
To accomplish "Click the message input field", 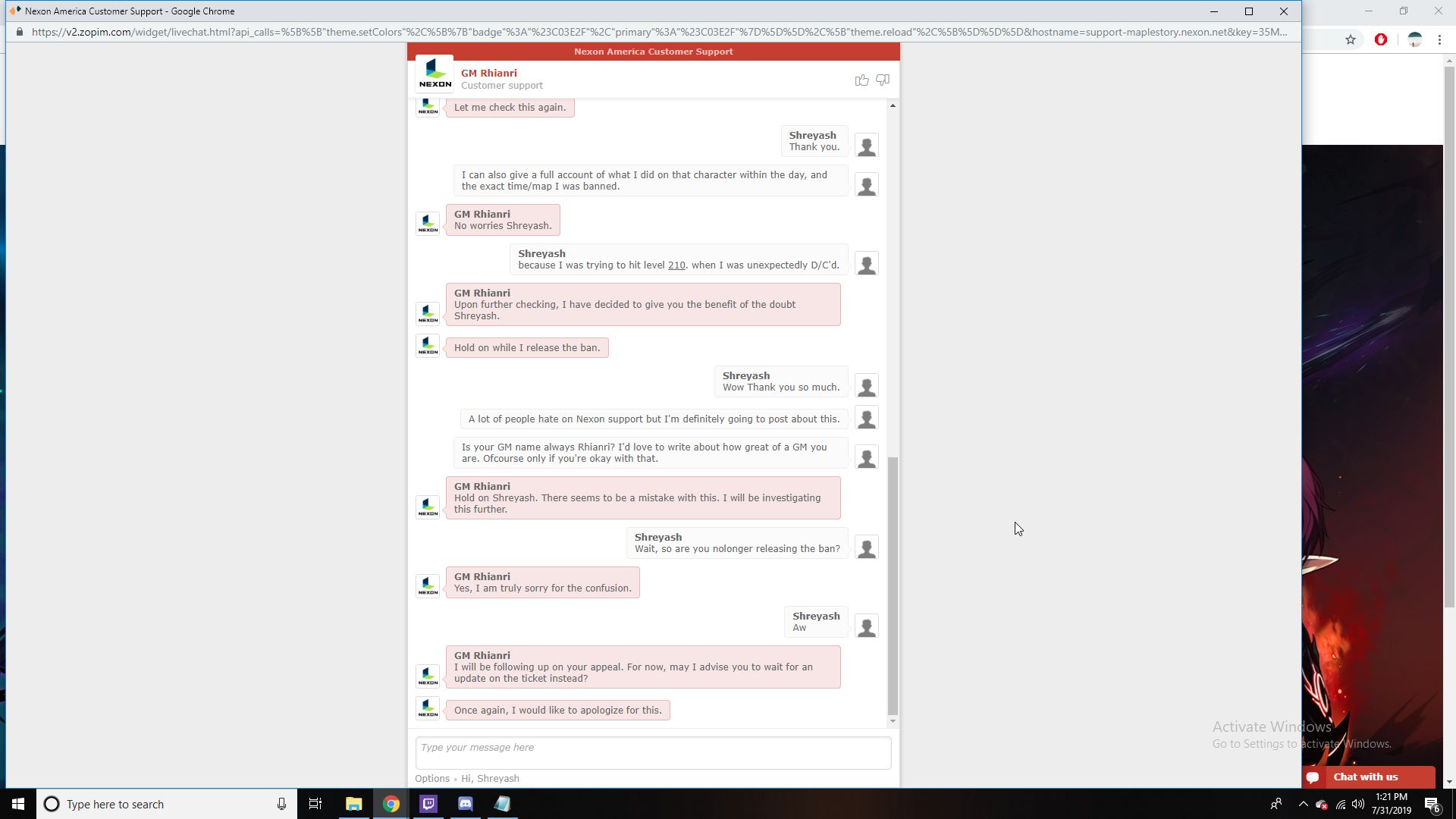I will tap(653, 752).
